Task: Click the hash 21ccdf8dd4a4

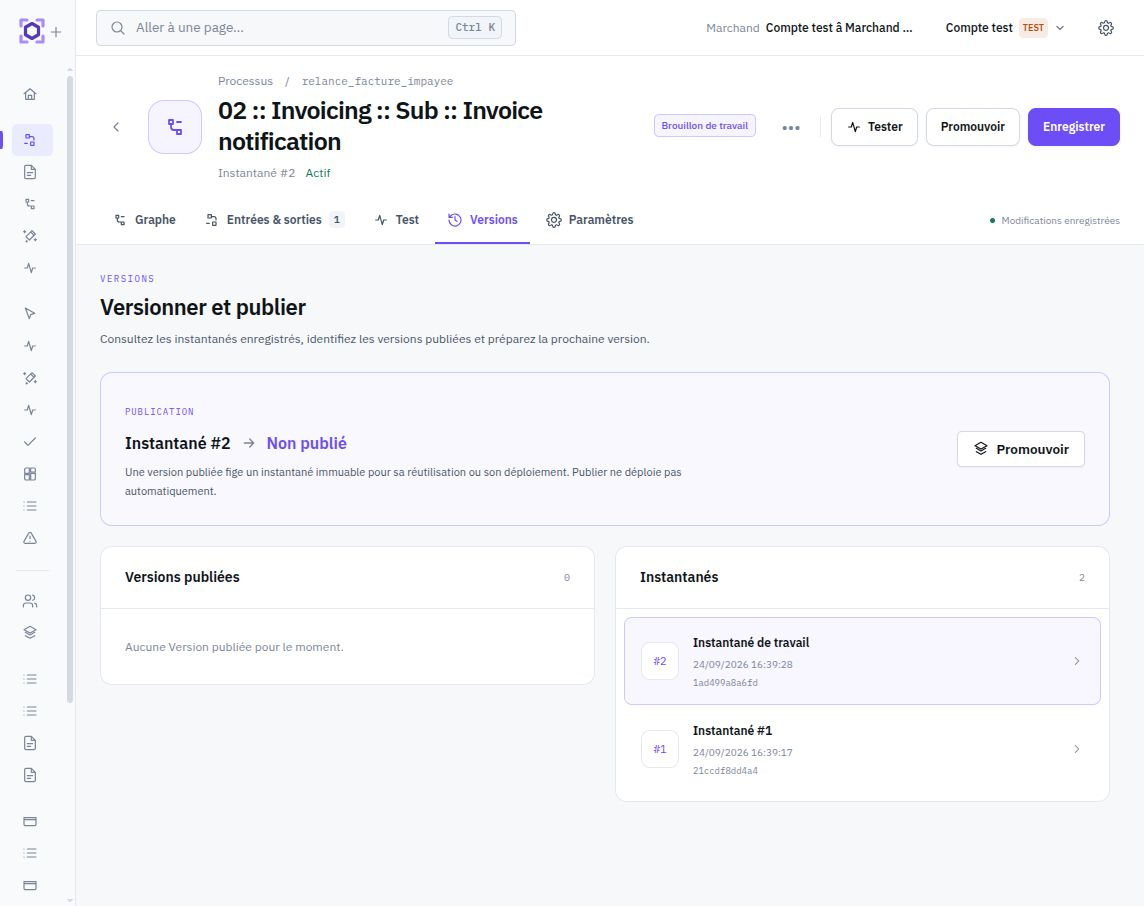Action: [725, 770]
